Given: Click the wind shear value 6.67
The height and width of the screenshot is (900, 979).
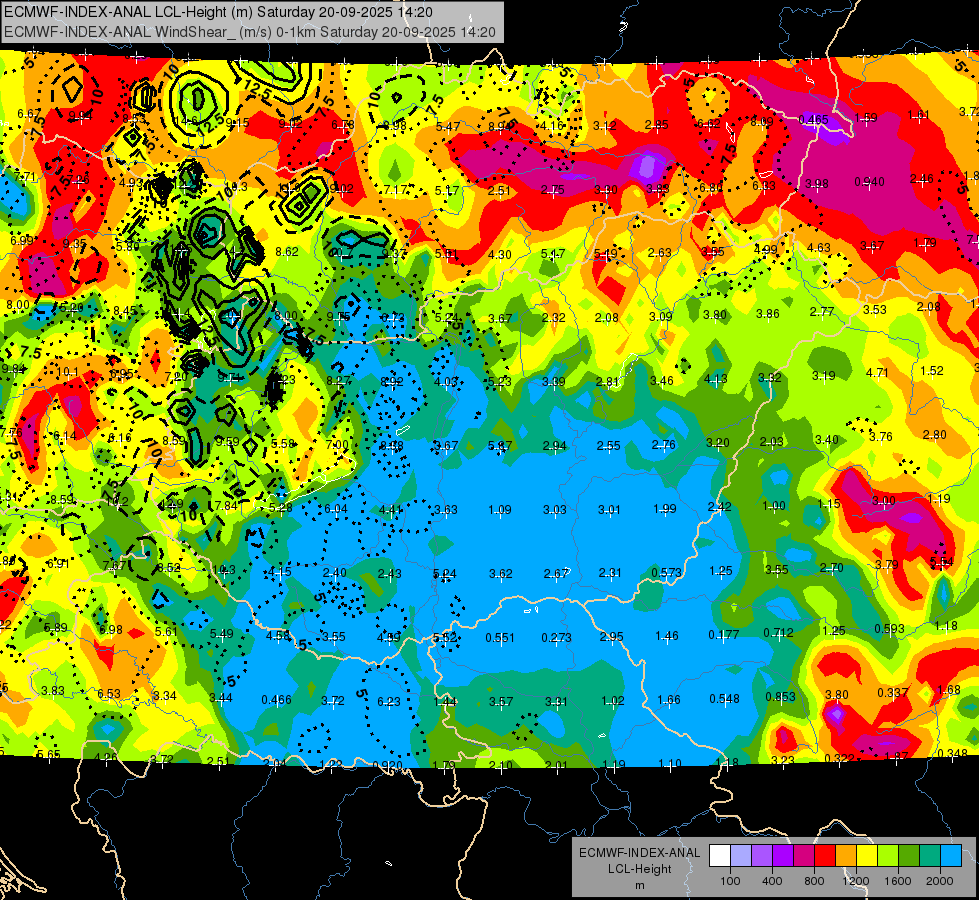Looking at the screenshot, I should [29, 114].
